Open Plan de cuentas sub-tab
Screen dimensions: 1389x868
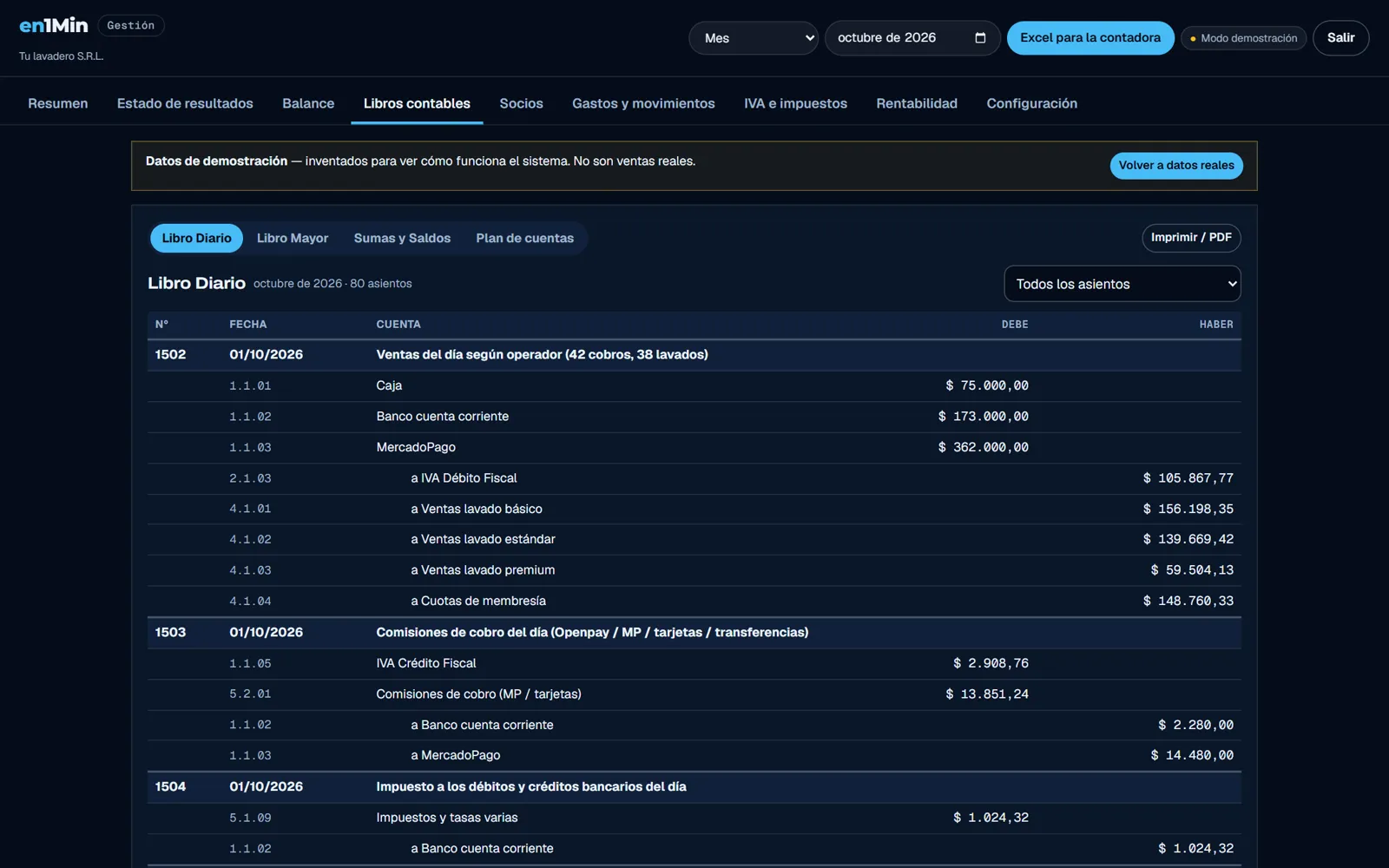[x=524, y=238]
